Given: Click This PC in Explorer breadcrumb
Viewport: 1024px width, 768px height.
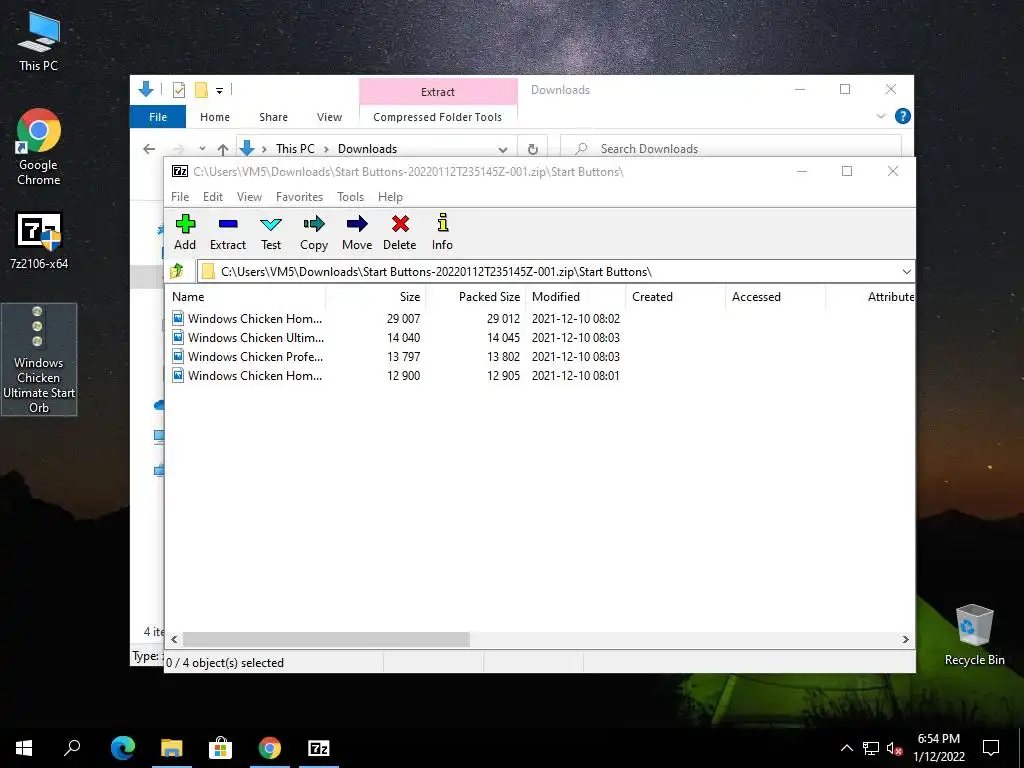Looking at the screenshot, I should tap(295, 149).
